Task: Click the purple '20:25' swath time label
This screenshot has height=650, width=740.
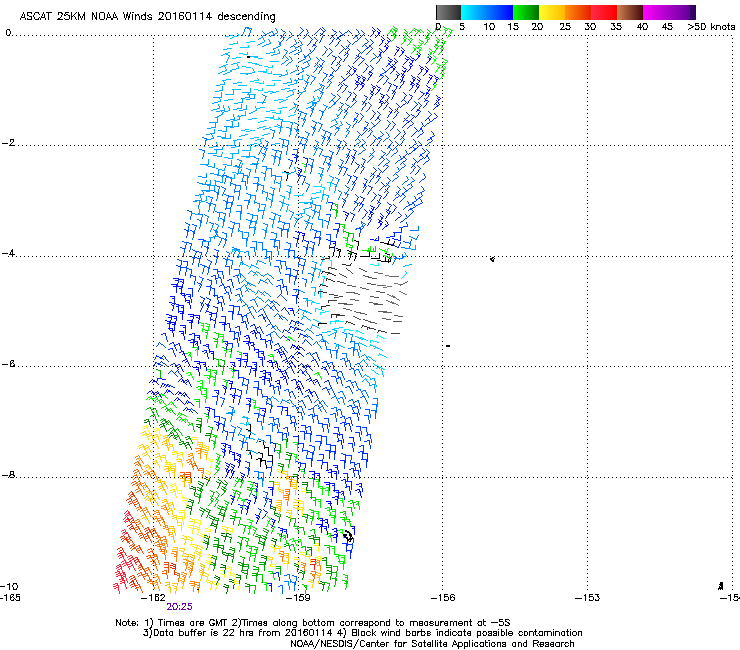Action: [179, 607]
